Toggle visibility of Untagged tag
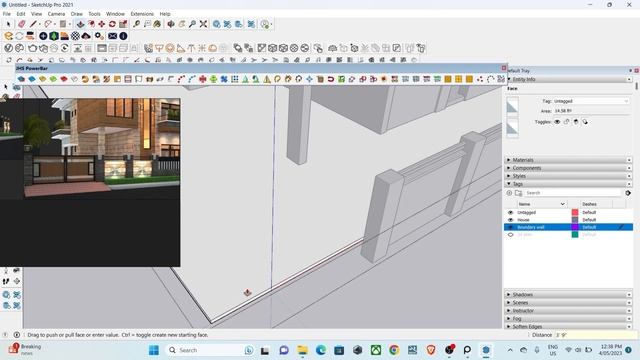Screen dimensions: 640x360 click(510, 213)
